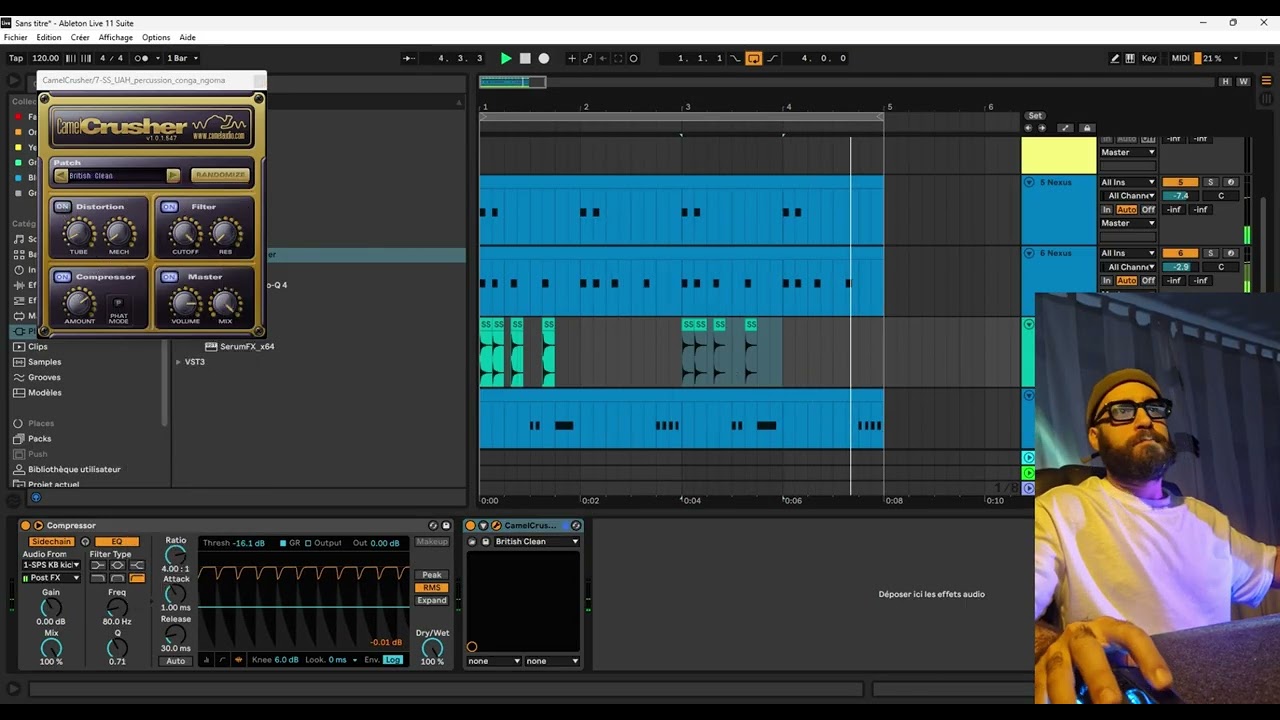This screenshot has width=1280, height=720.
Task: Toggle track 6 Nexus activator
Action: pyautogui.click(x=1180, y=253)
